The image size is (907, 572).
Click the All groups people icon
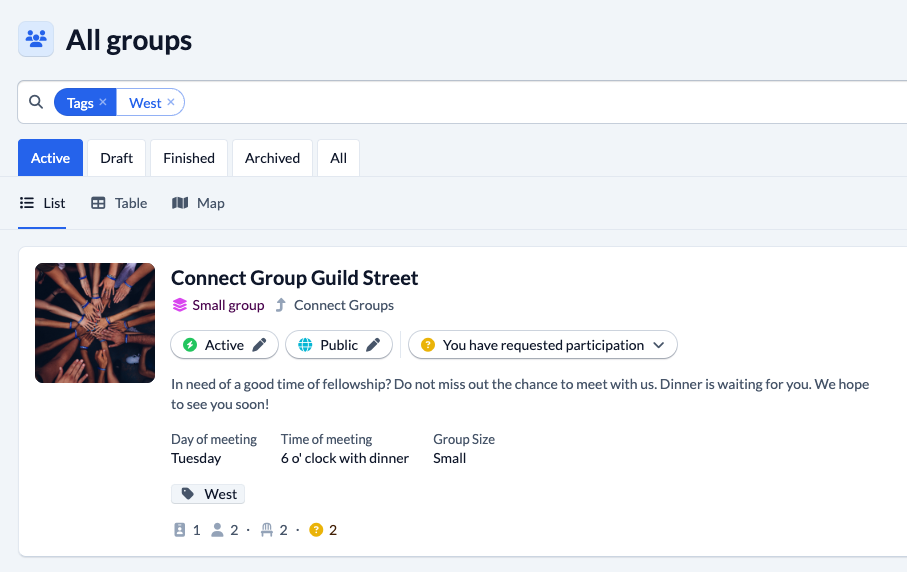point(36,39)
